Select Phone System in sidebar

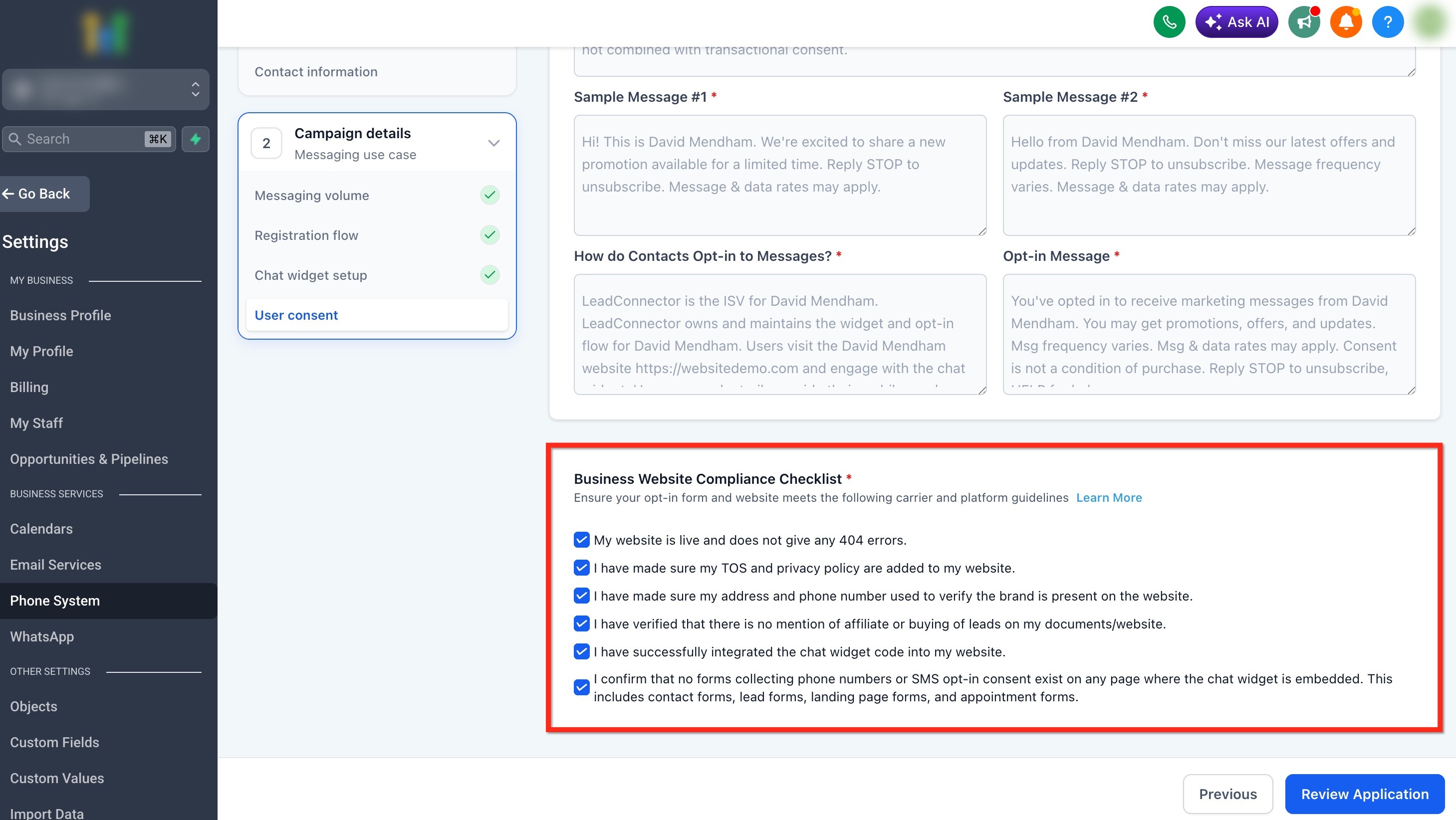tap(108, 601)
